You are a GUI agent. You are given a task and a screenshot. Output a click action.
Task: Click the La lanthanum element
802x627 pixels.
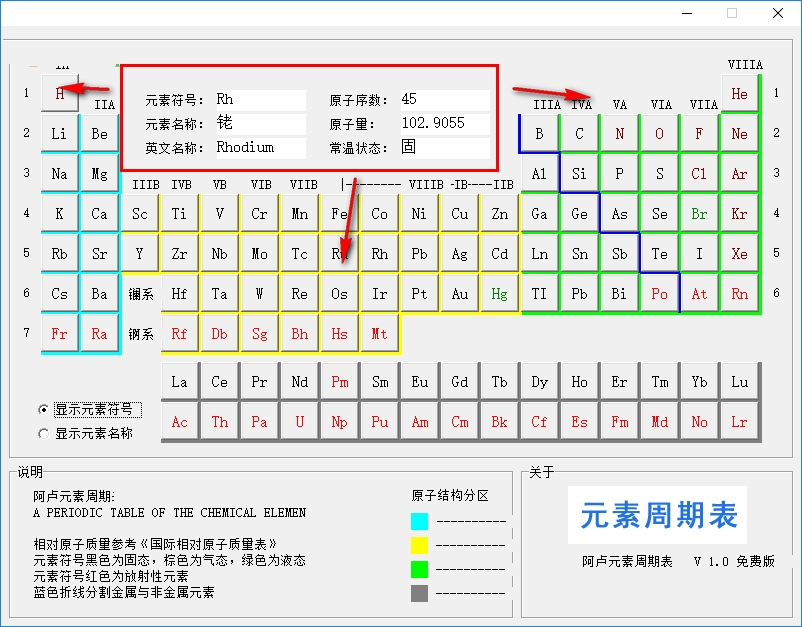179,382
